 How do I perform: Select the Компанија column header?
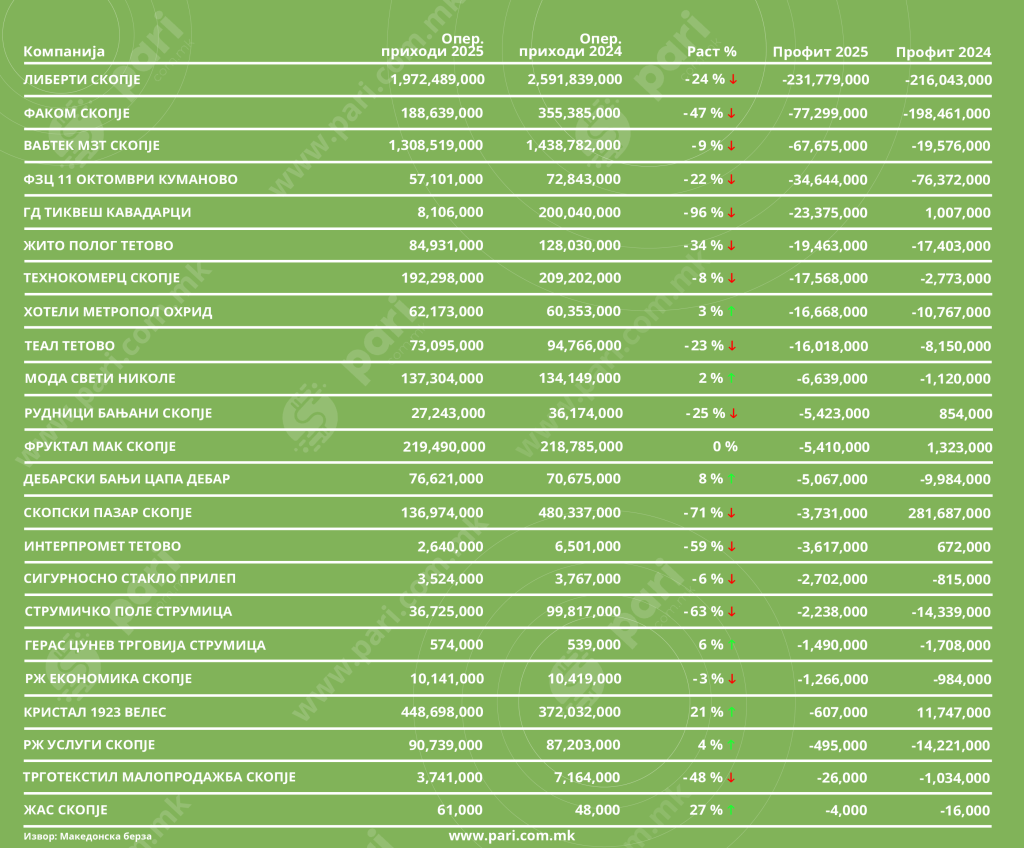click(x=63, y=52)
